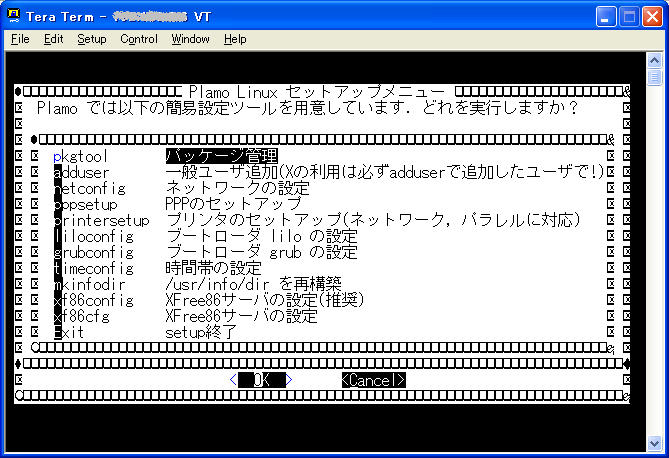Select the liloconfig entry
The height and width of the screenshot is (458, 669).
(x=93, y=236)
